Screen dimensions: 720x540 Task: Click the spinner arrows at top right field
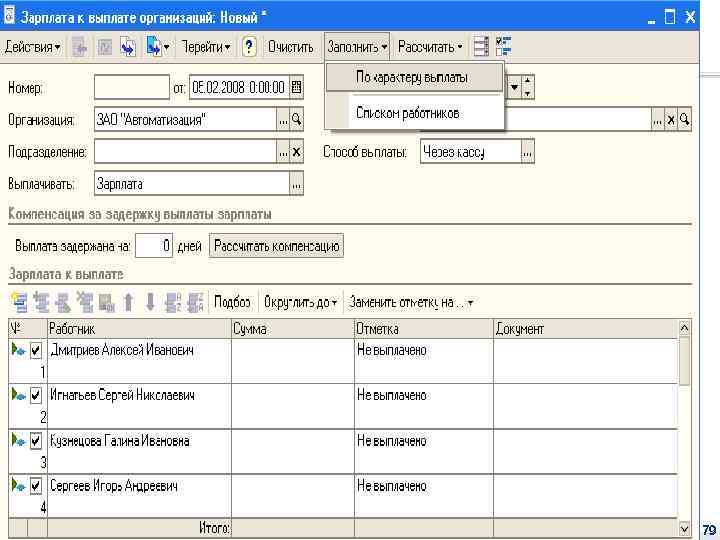(x=528, y=87)
